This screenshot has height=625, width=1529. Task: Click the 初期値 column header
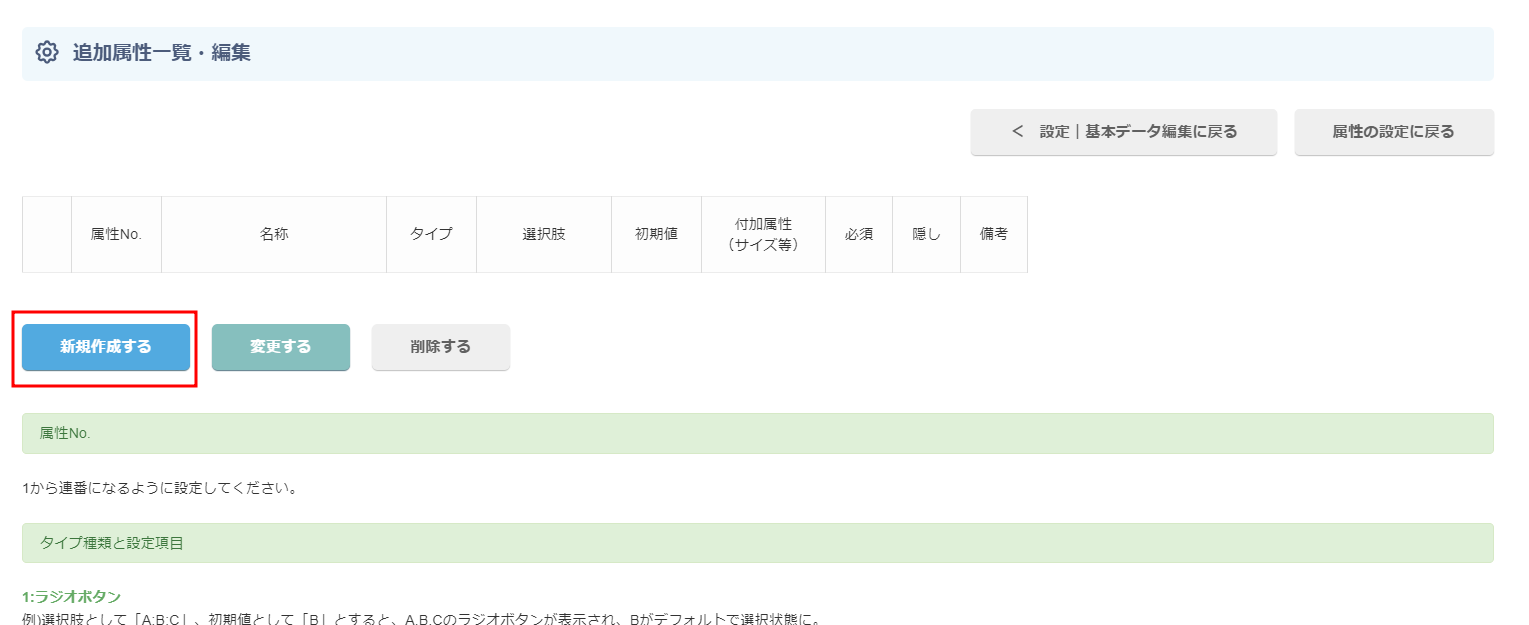point(656,234)
